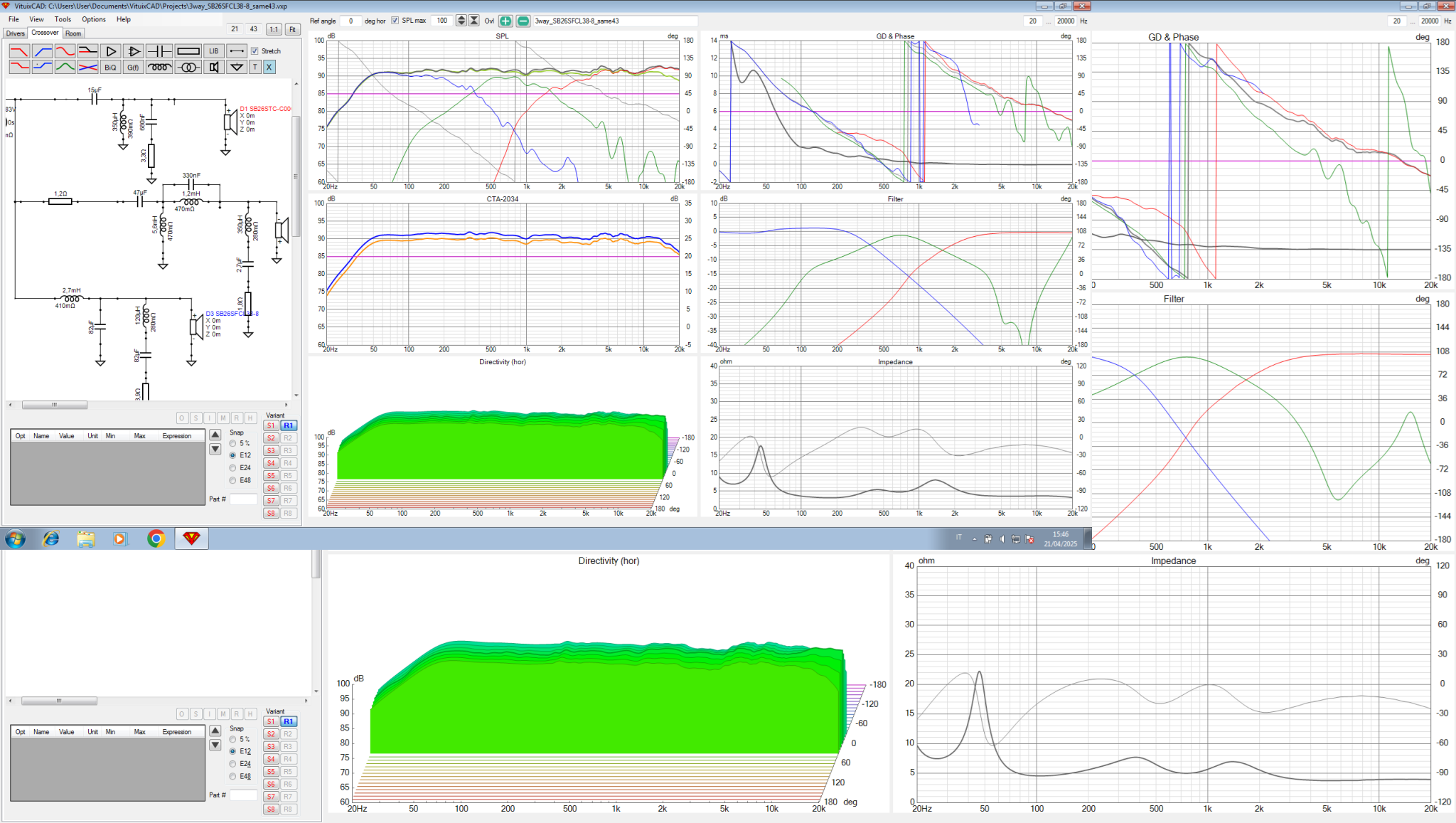Image resolution: width=1456 pixels, height=823 pixels.
Task: Click the T toolbar button
Action: coord(255,67)
